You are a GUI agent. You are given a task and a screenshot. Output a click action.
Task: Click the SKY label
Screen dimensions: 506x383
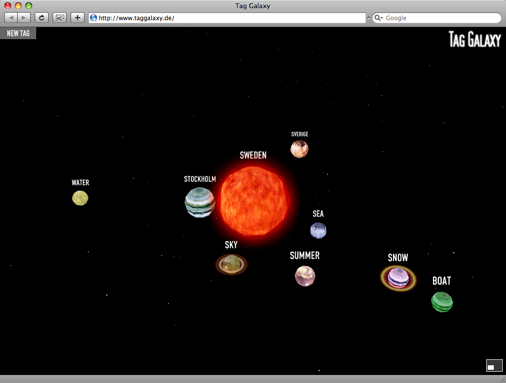(231, 245)
